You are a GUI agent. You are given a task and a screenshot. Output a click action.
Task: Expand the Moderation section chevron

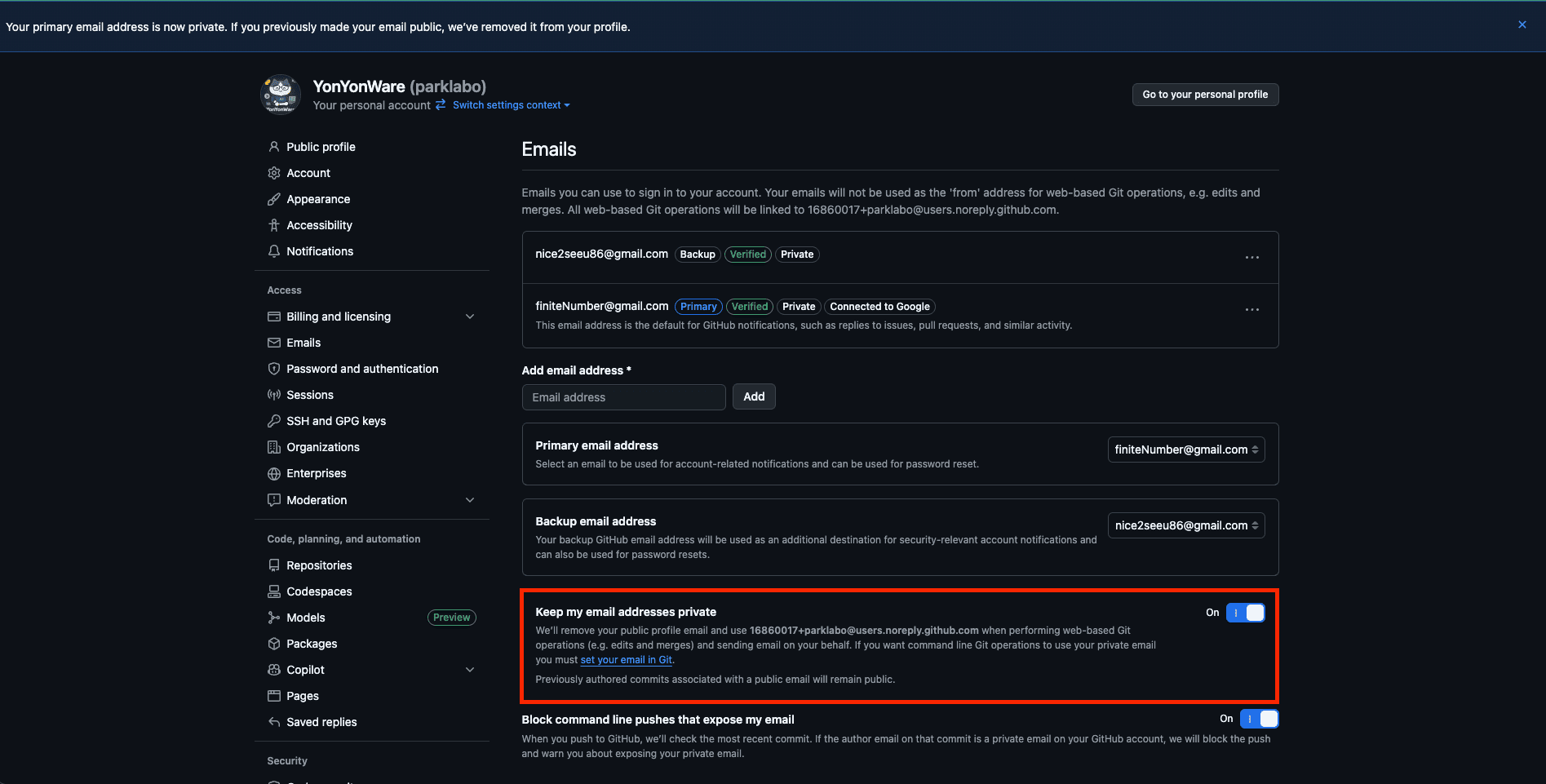(470, 500)
